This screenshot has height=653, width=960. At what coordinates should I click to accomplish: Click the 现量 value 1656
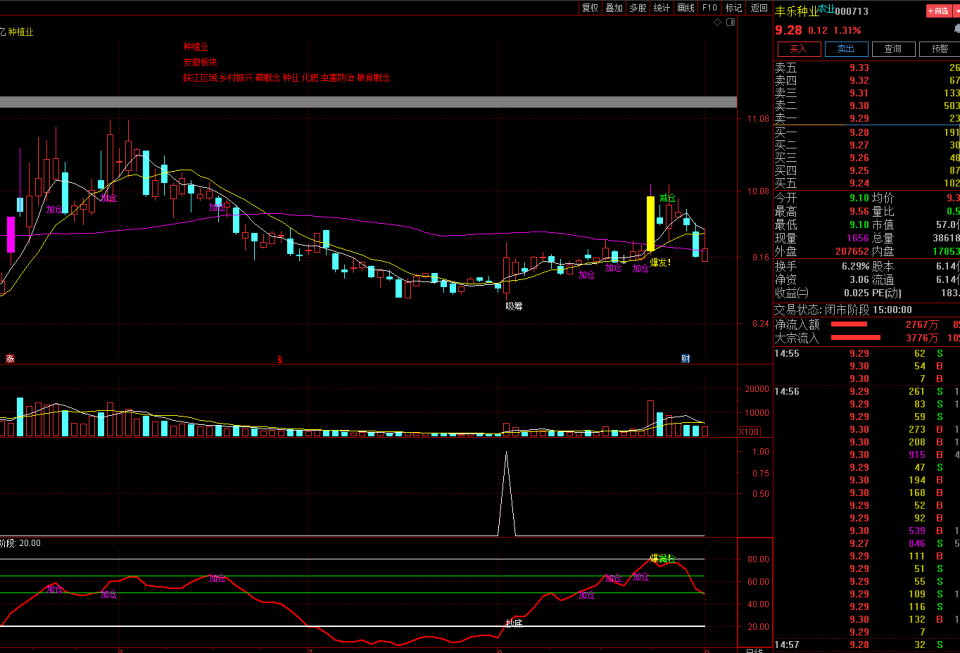click(858, 238)
